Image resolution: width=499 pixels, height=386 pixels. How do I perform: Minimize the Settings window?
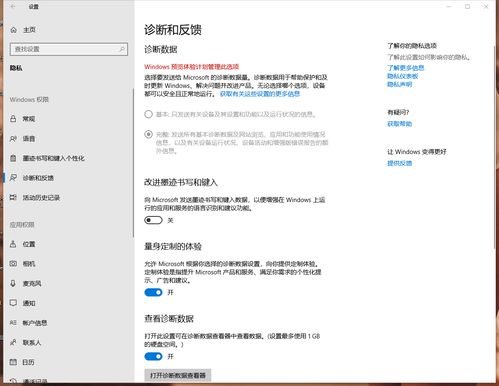449,6
